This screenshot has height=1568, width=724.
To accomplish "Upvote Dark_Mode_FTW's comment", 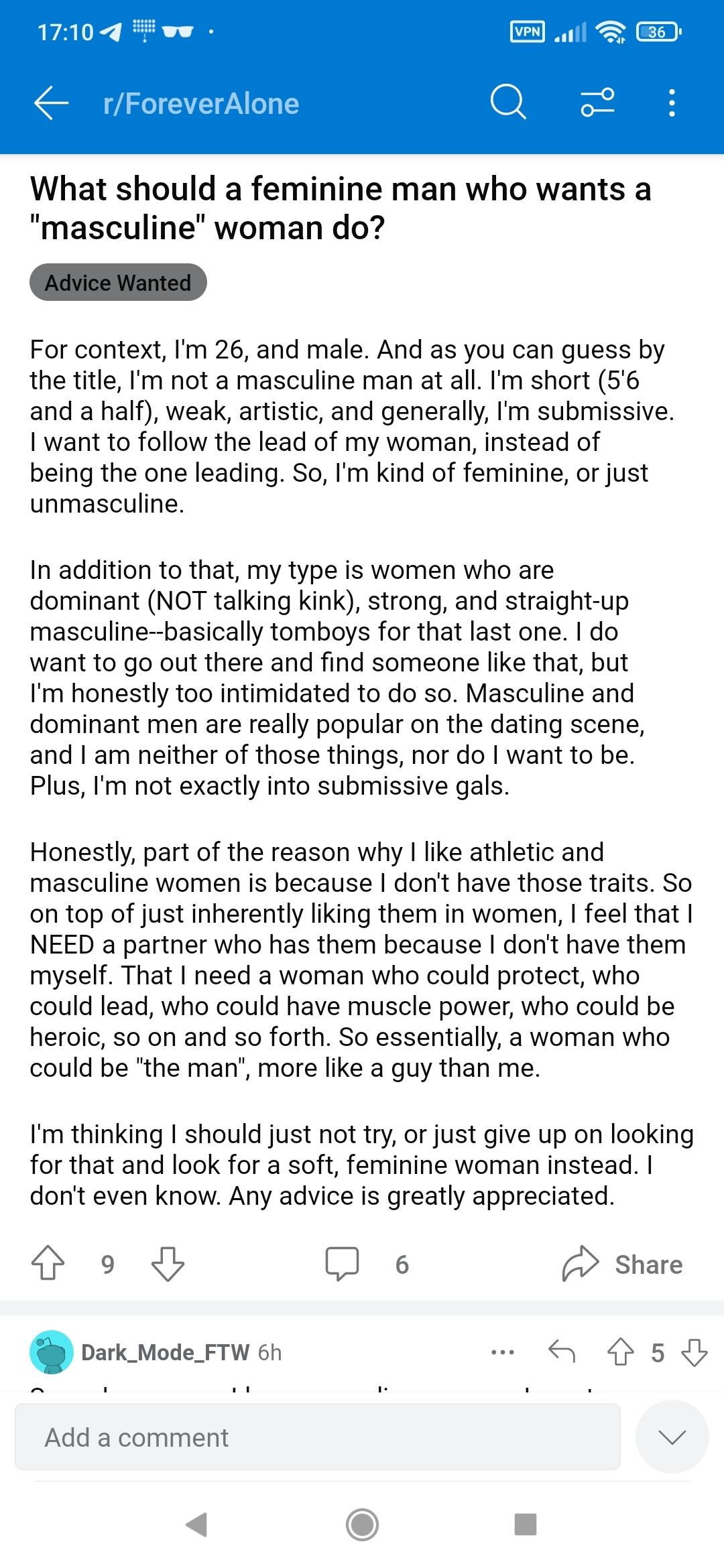I will coord(620,1352).
